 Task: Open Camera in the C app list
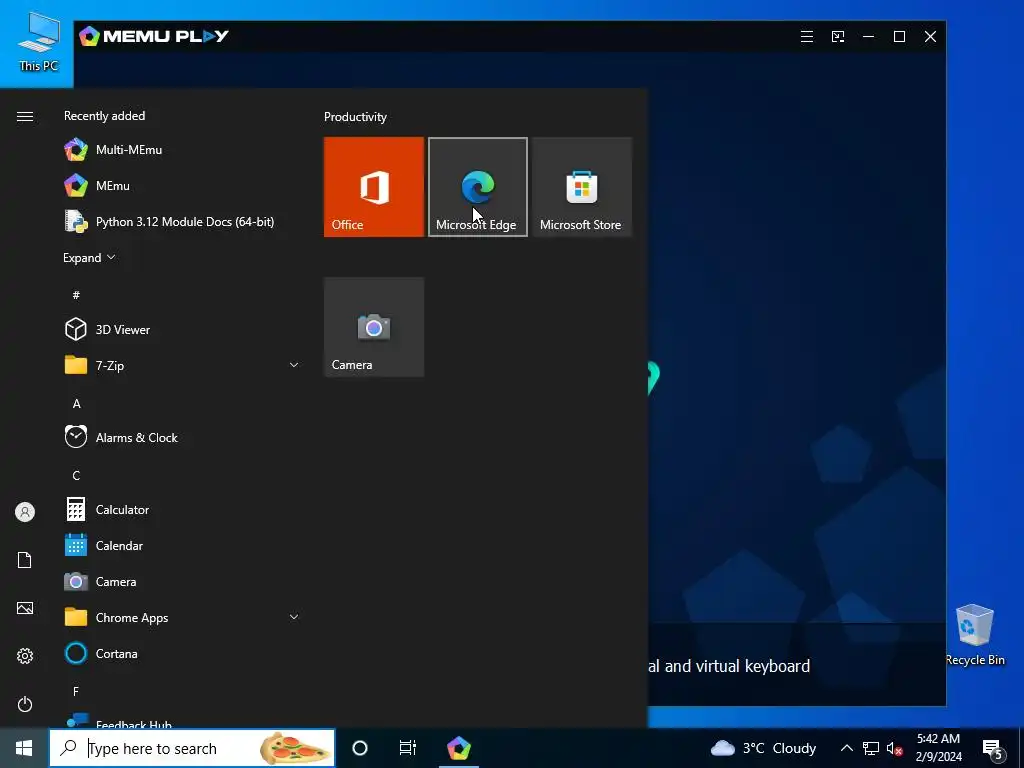[182, 581]
